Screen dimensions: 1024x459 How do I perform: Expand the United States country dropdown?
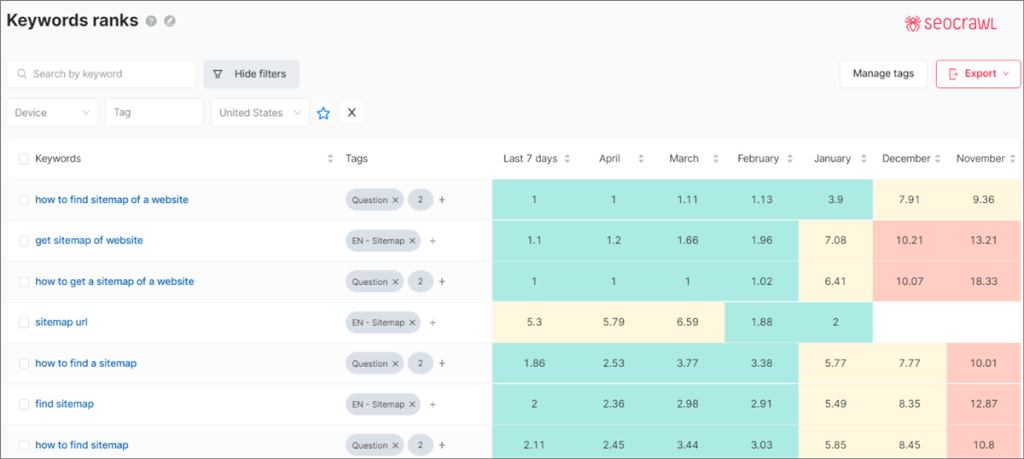point(259,113)
